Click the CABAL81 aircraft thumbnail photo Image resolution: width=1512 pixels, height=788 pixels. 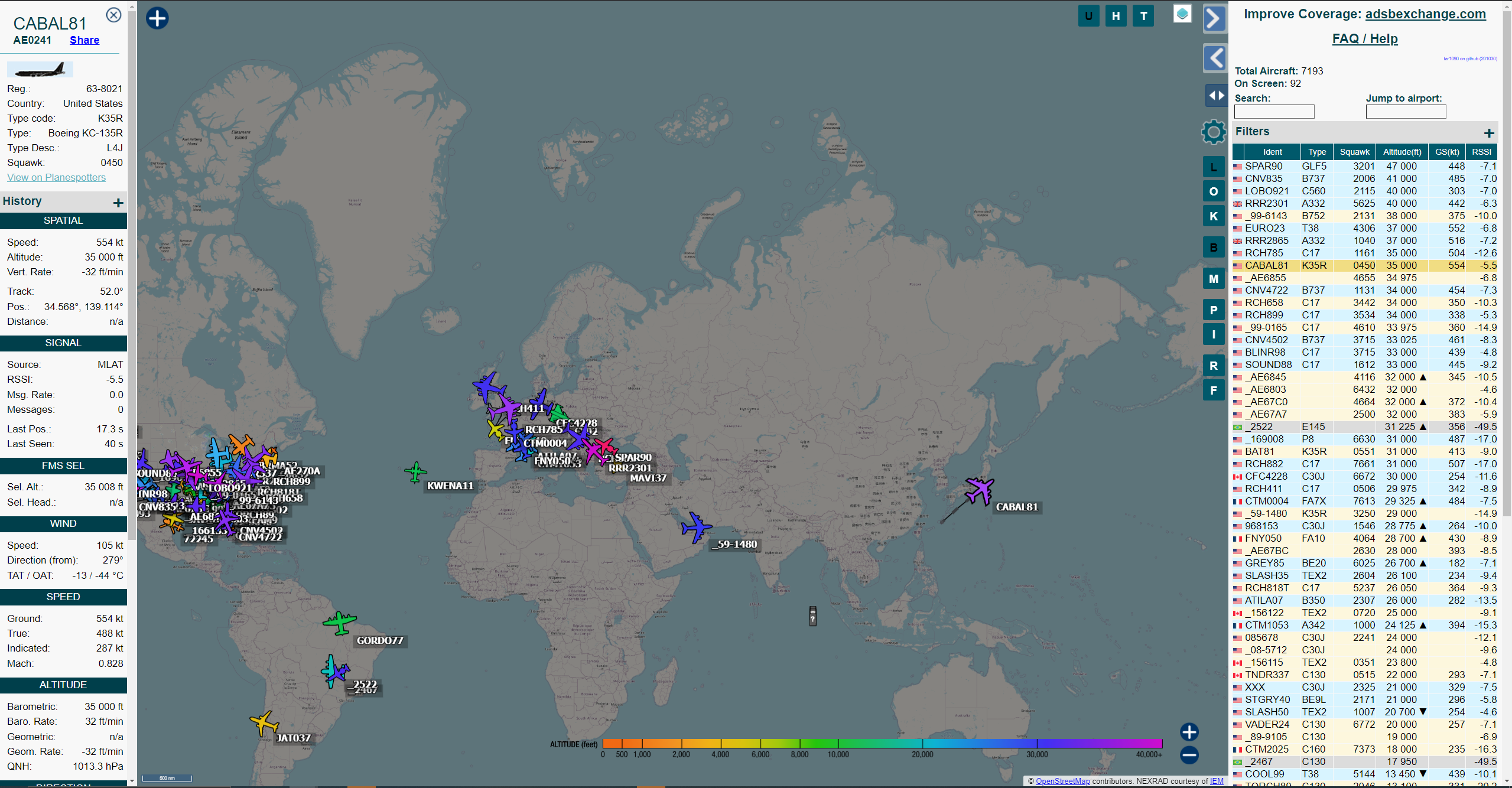(x=40, y=70)
